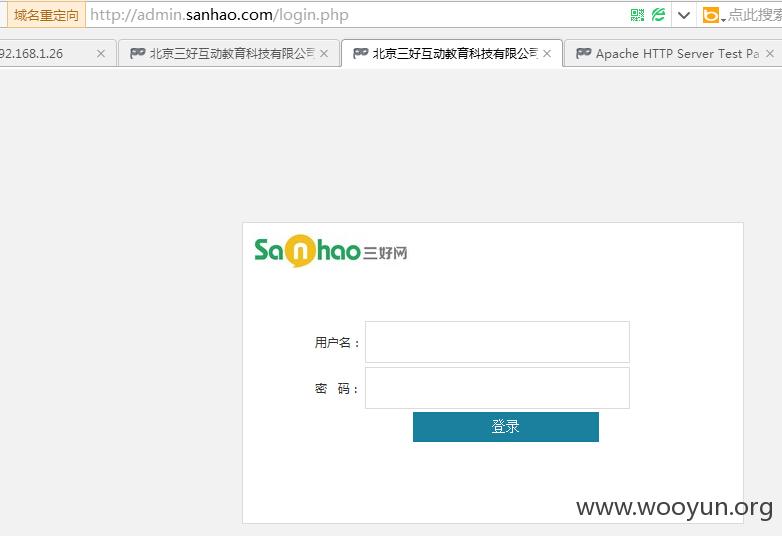Close the Apache HTTP Server Test tab

click(x=770, y=53)
